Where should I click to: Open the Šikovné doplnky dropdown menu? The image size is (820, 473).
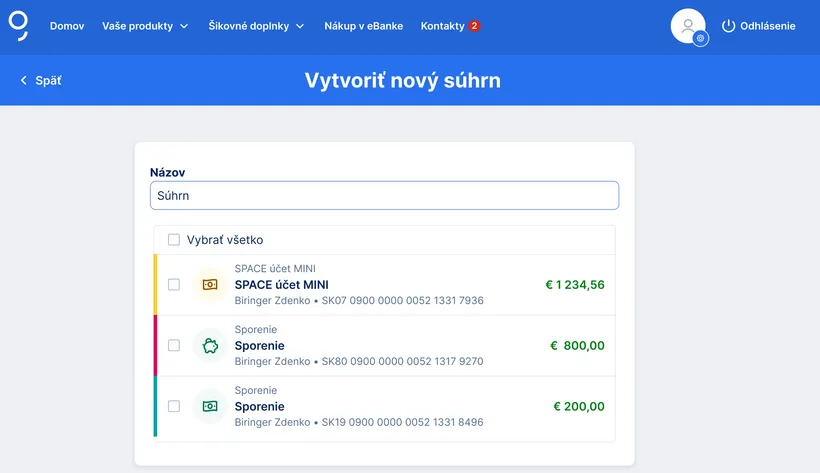pos(256,26)
